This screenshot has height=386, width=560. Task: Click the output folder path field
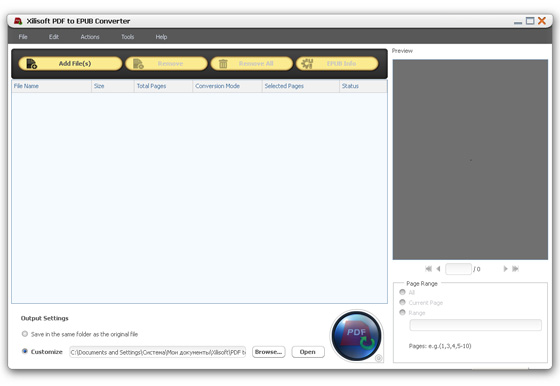[158, 352]
